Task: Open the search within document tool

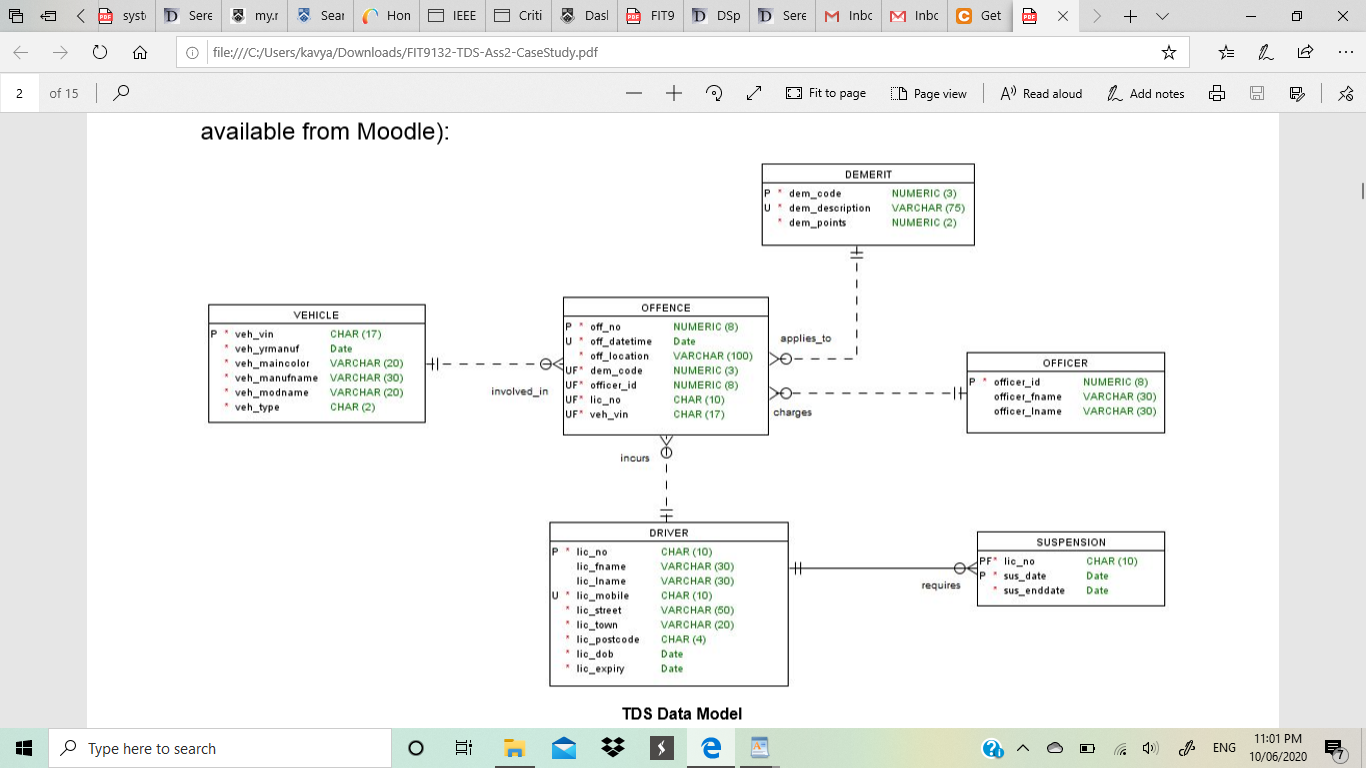Action: (120, 92)
